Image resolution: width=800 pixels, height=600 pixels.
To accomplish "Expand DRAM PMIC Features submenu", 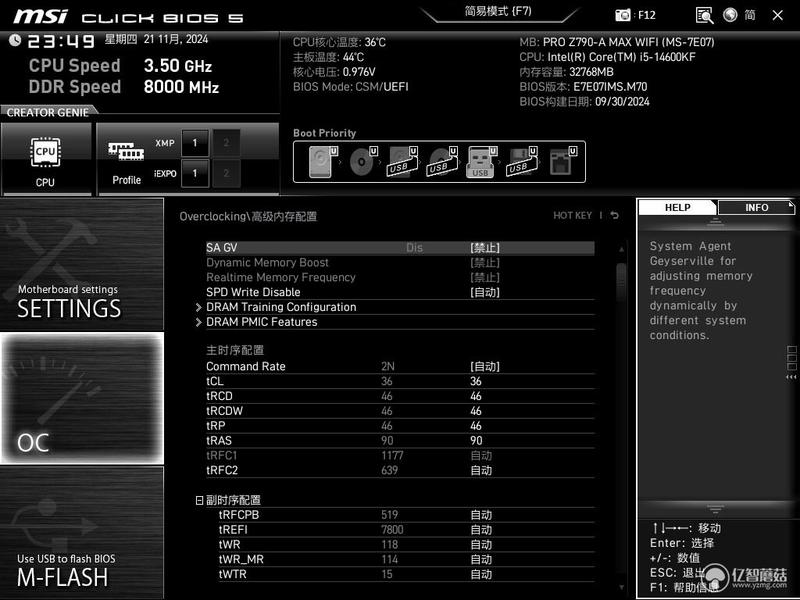I will pos(262,322).
